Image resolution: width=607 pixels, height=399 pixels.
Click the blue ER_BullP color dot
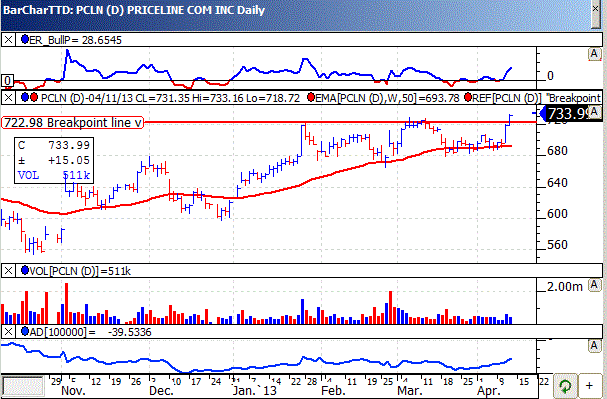pyautogui.click(x=25, y=39)
